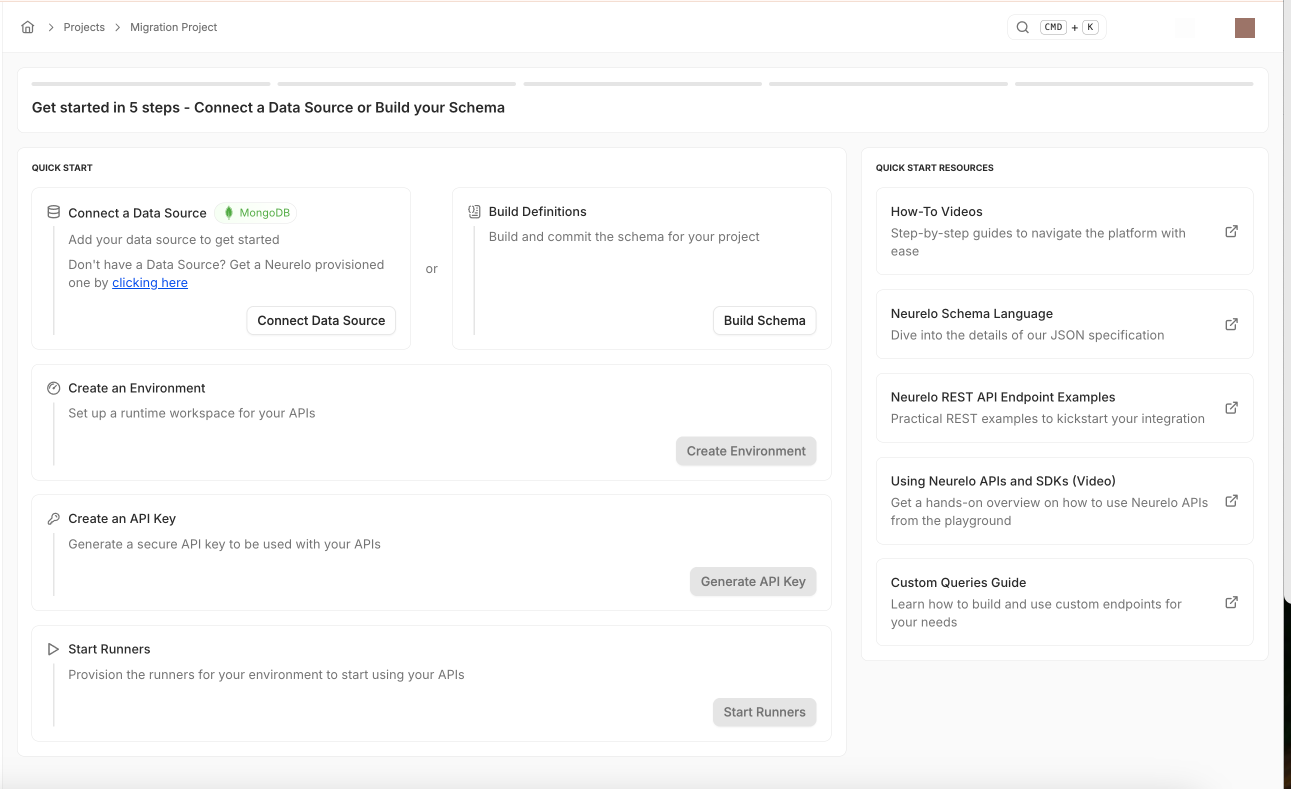Select the MongoDB badge
Viewport: 1291px width, 789px height.
256,213
